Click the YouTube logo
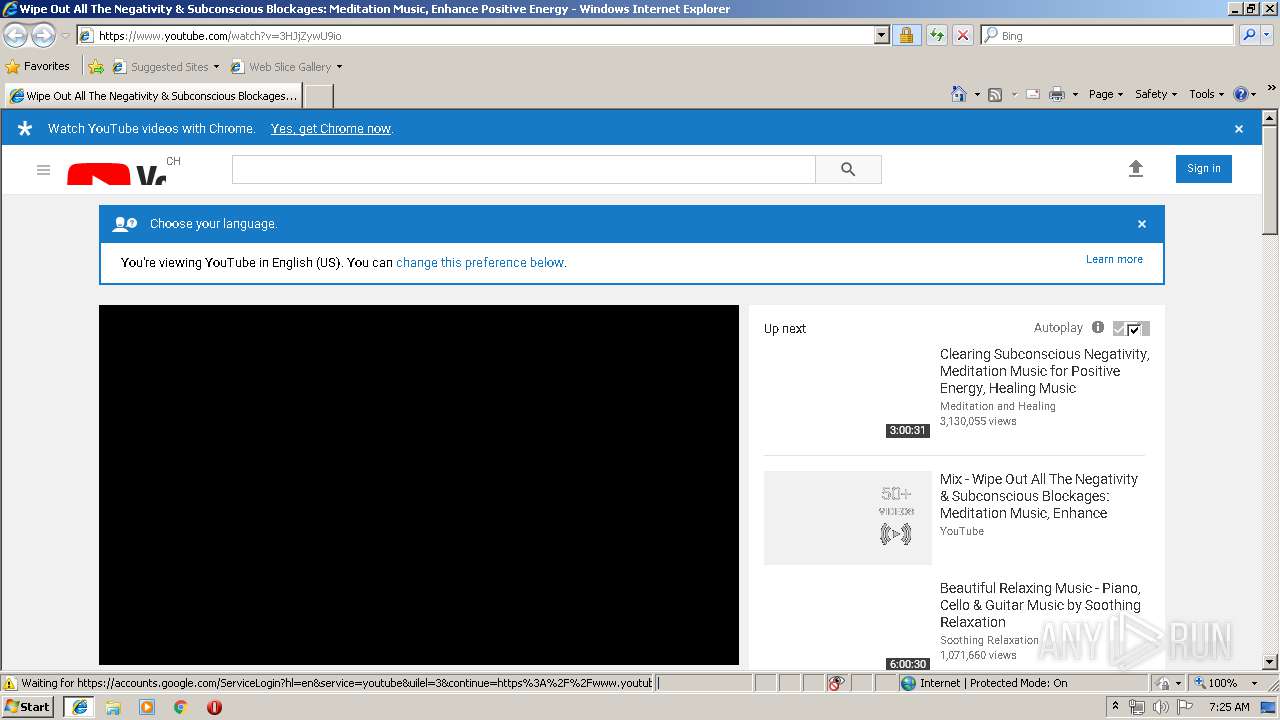 (x=117, y=174)
